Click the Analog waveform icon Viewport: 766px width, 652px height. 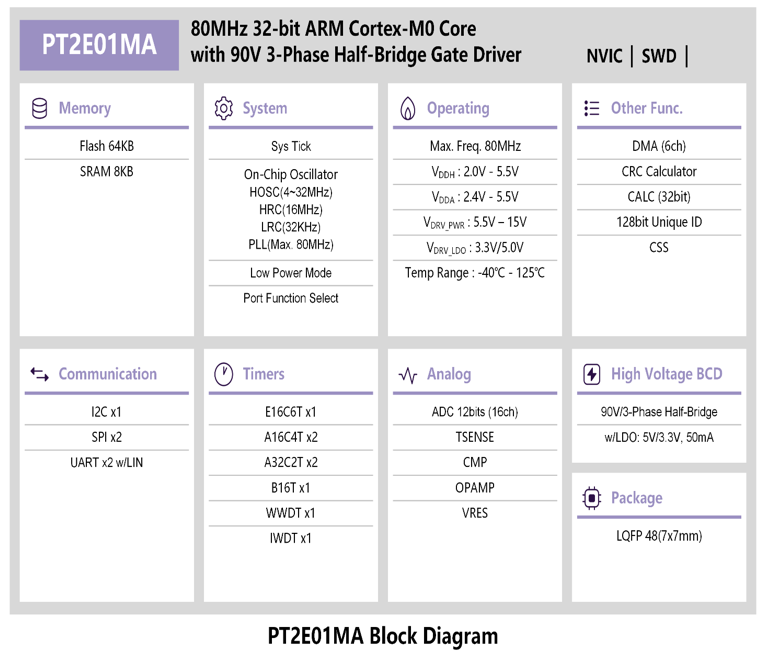[x=407, y=375]
